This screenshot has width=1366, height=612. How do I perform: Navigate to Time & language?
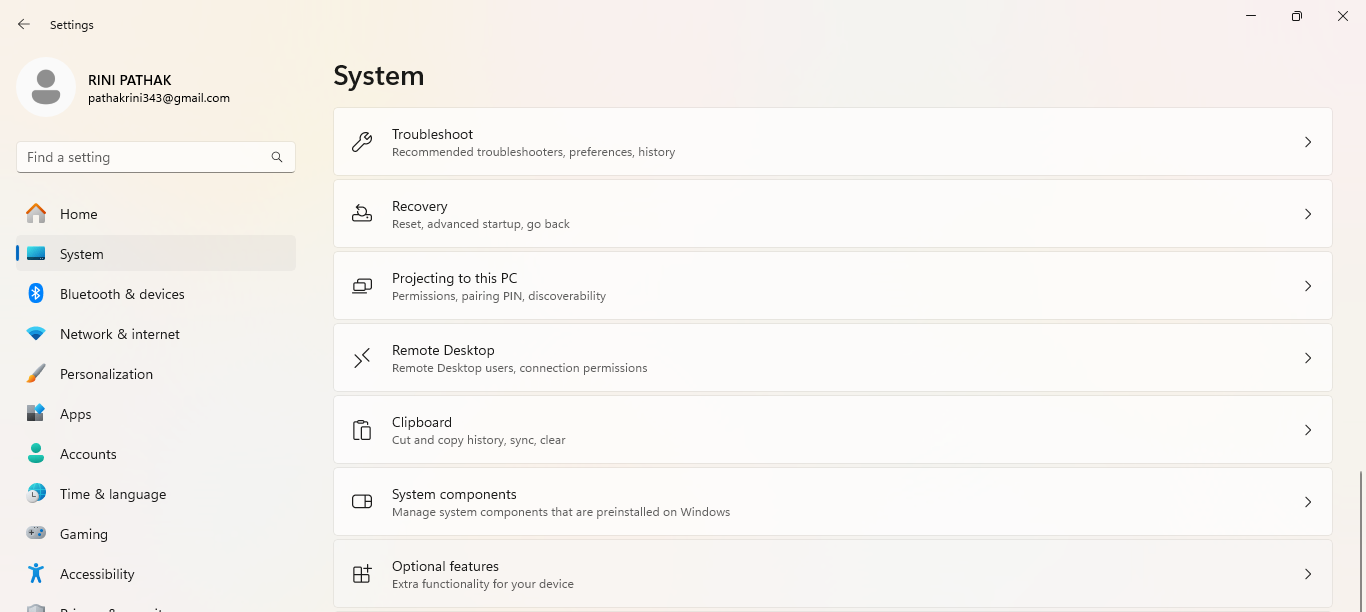point(113,494)
